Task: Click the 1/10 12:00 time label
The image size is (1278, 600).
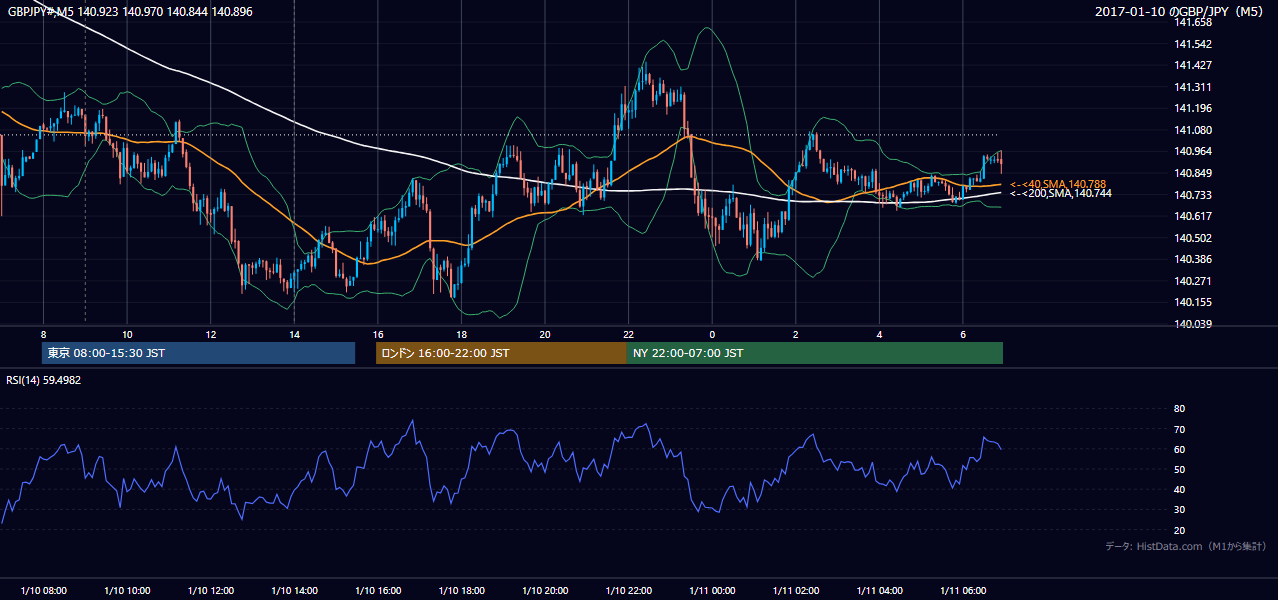Action: (211, 591)
